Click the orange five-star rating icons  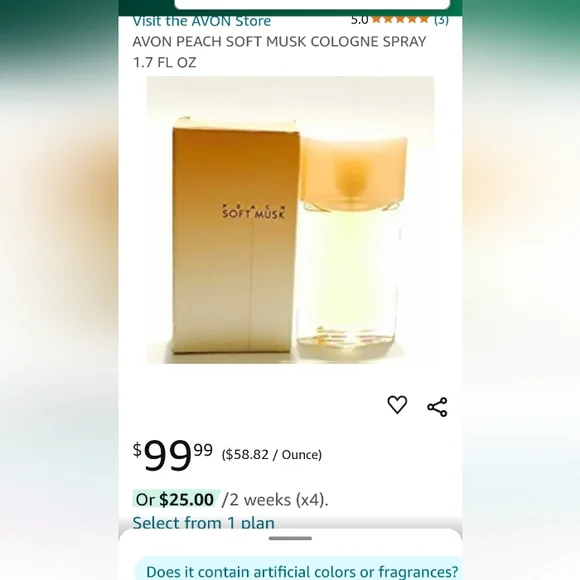click(x=400, y=19)
